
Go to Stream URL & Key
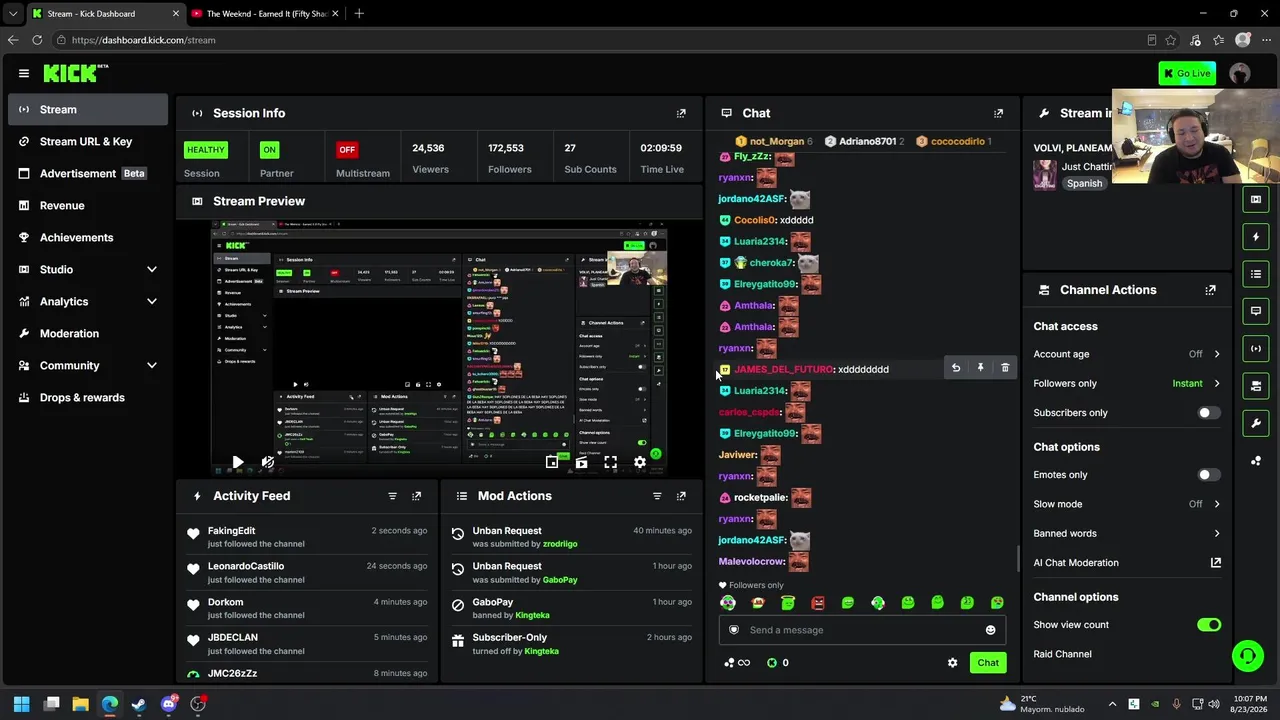(88, 141)
